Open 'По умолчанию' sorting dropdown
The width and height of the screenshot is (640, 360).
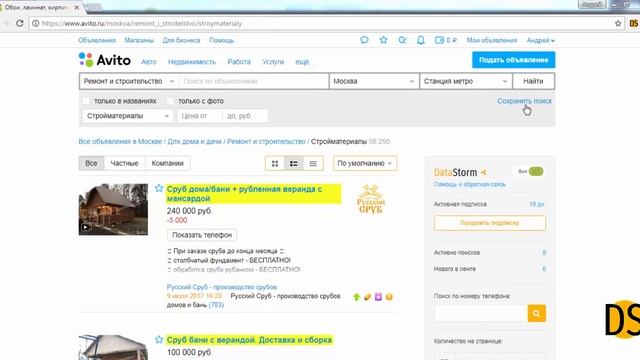[364, 163]
